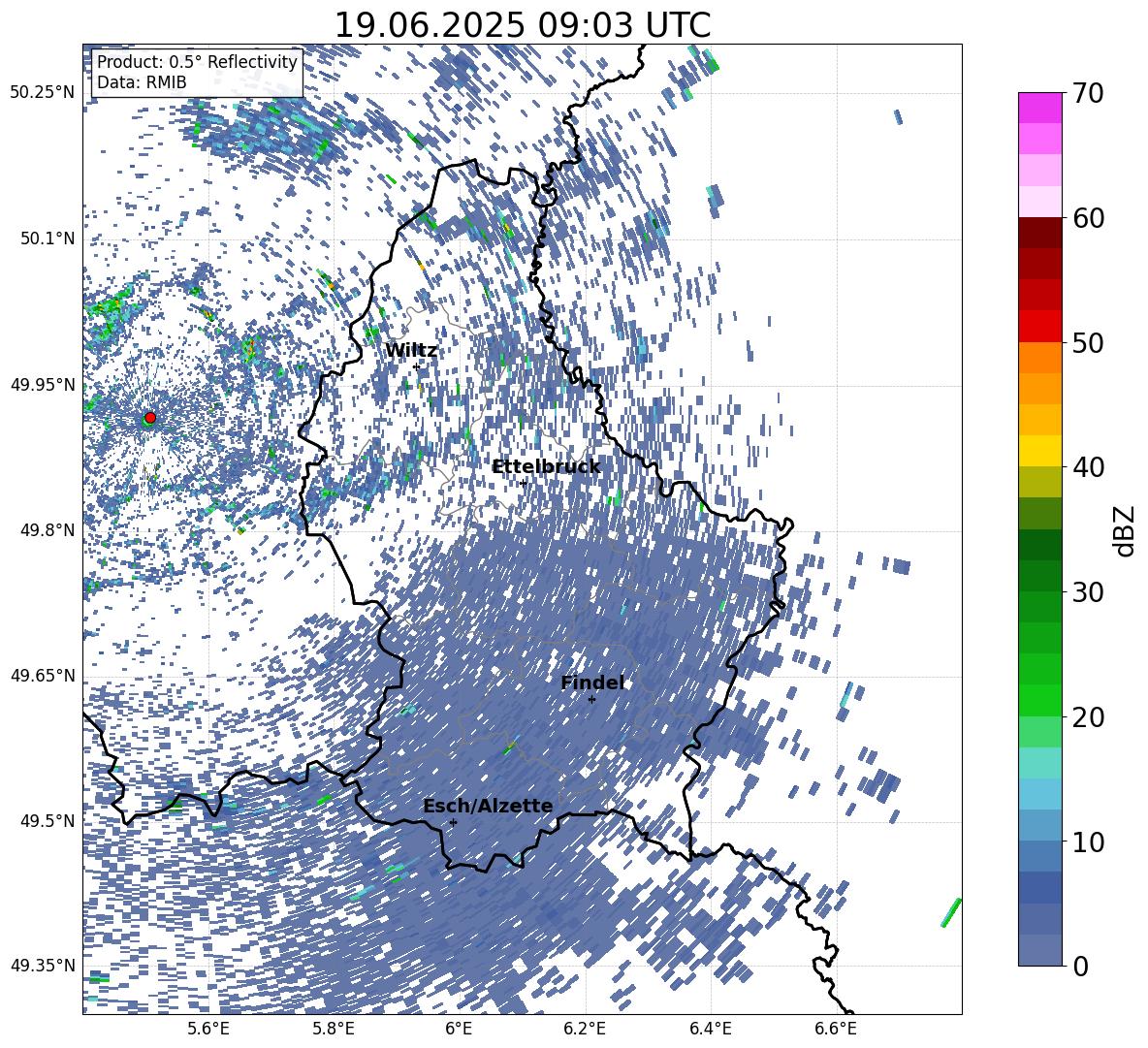Click the Ettelbruck city label
This screenshot has height=1048, width=1148.
546,467
